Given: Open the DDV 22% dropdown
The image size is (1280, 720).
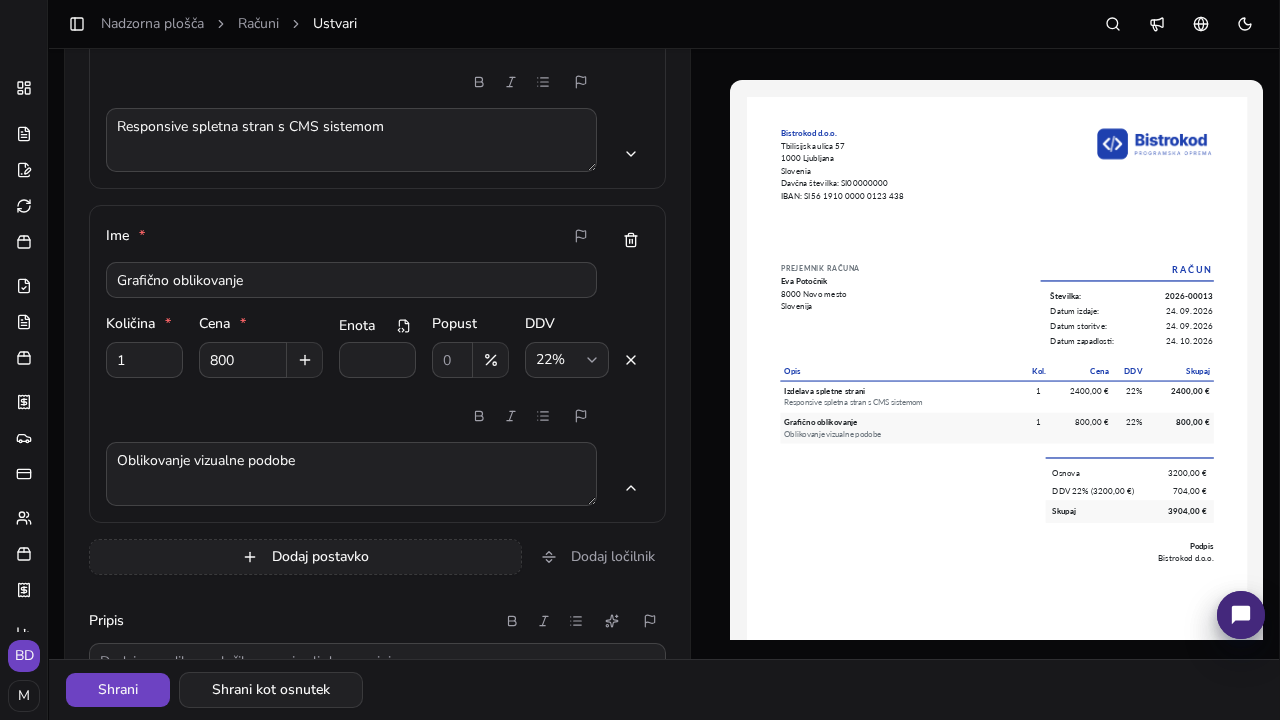Looking at the screenshot, I should point(567,360).
